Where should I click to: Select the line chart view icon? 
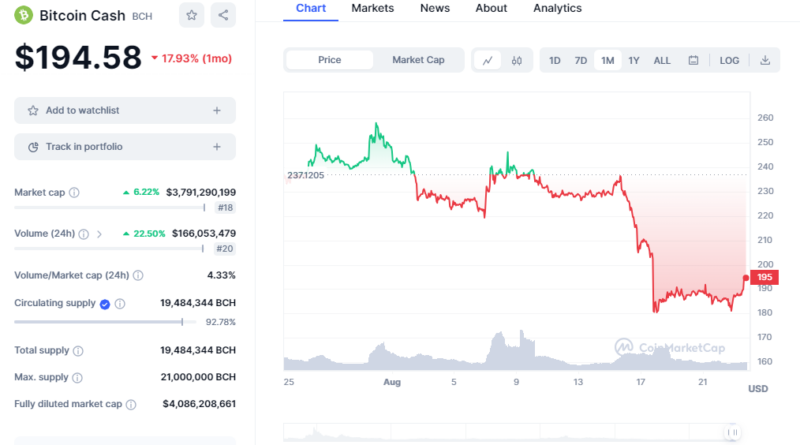click(x=487, y=60)
